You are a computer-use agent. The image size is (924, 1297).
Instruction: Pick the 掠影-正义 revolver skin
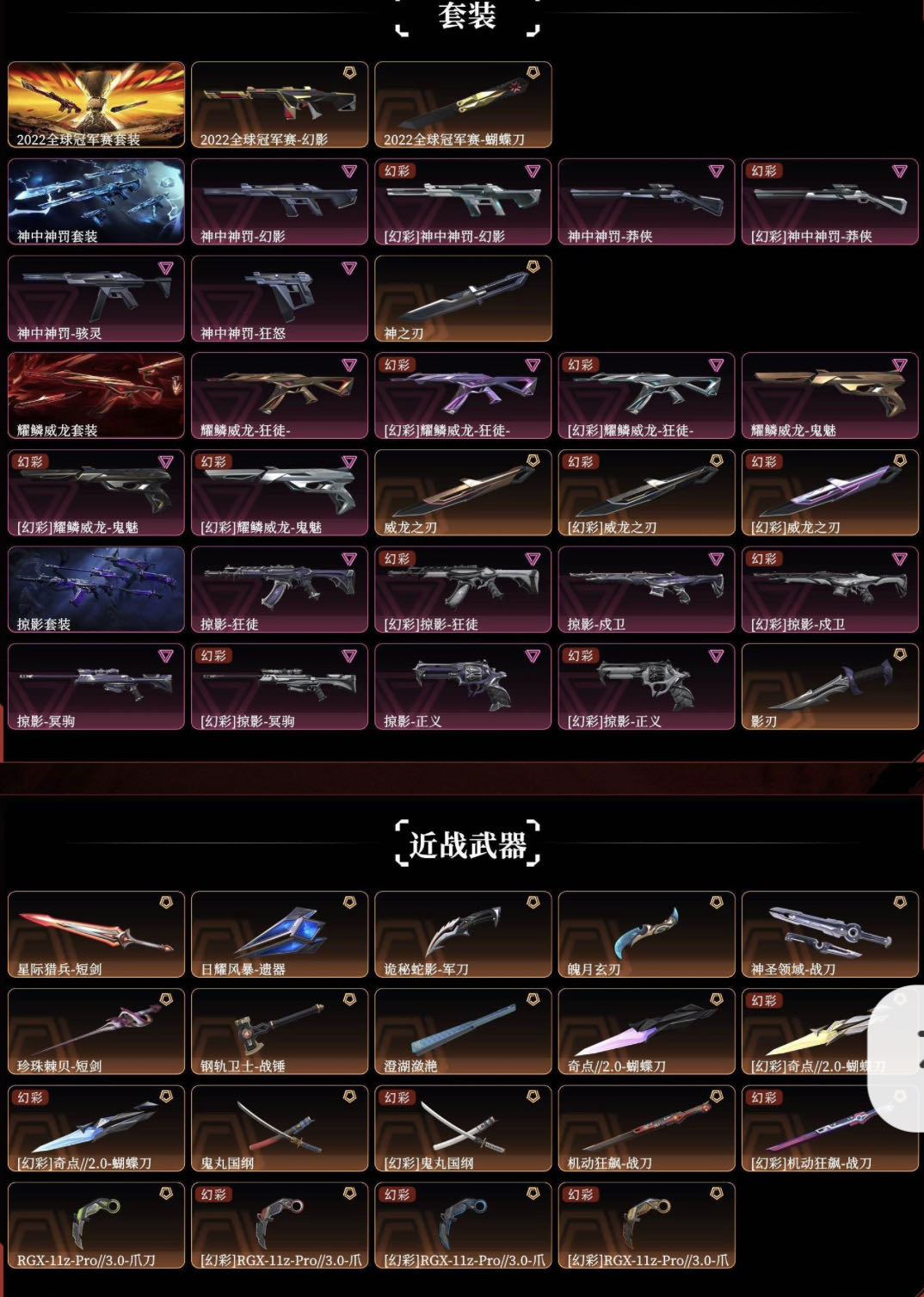(x=463, y=687)
